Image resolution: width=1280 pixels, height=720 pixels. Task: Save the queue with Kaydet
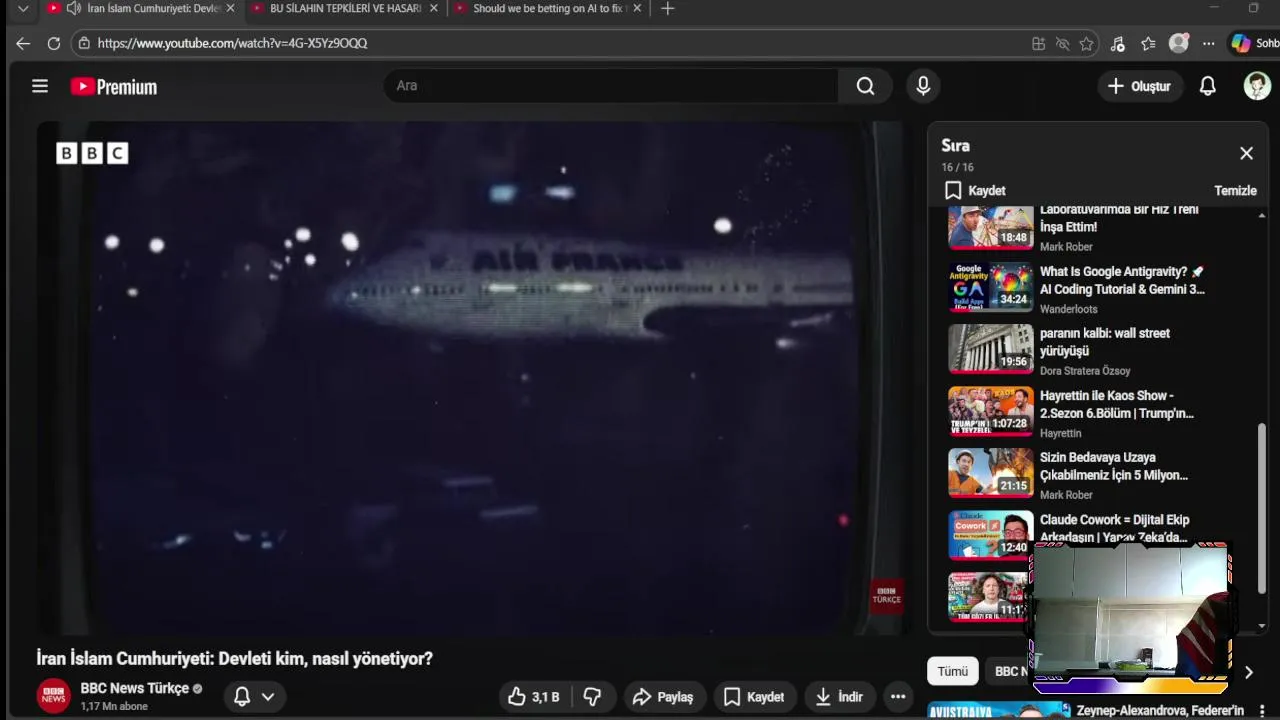[975, 190]
